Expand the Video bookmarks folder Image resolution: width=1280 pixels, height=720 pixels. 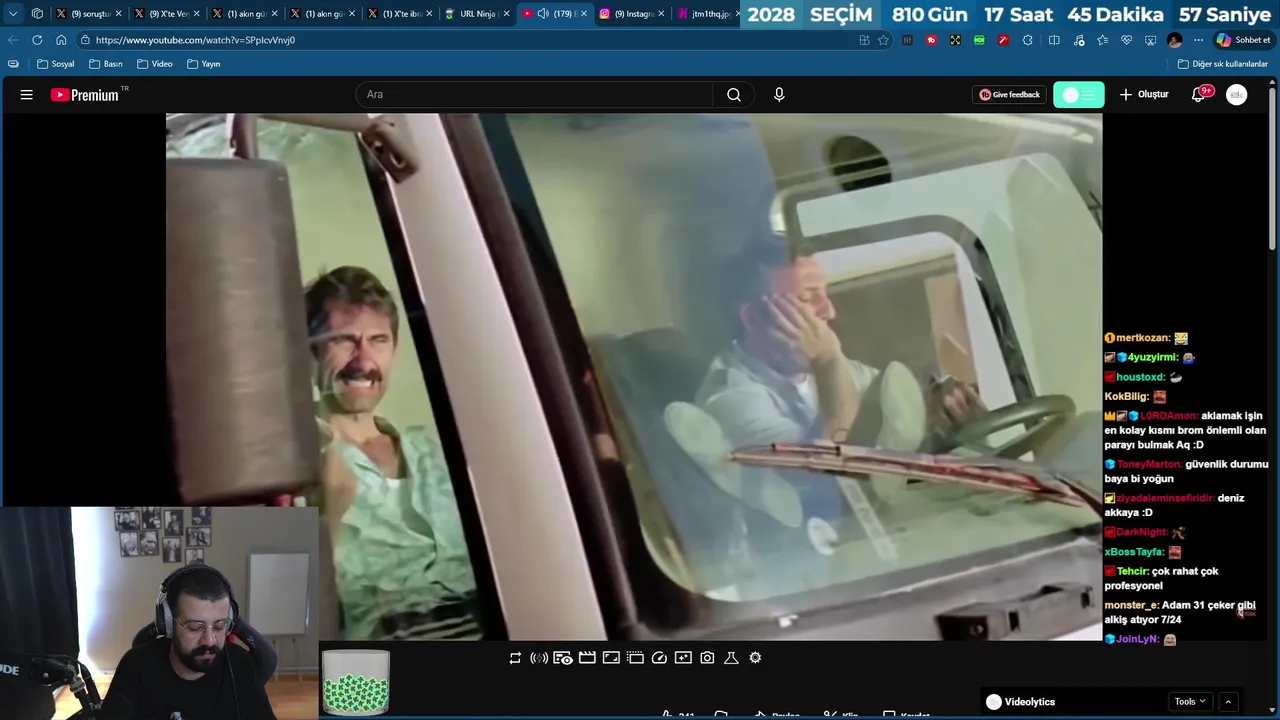tap(155, 64)
